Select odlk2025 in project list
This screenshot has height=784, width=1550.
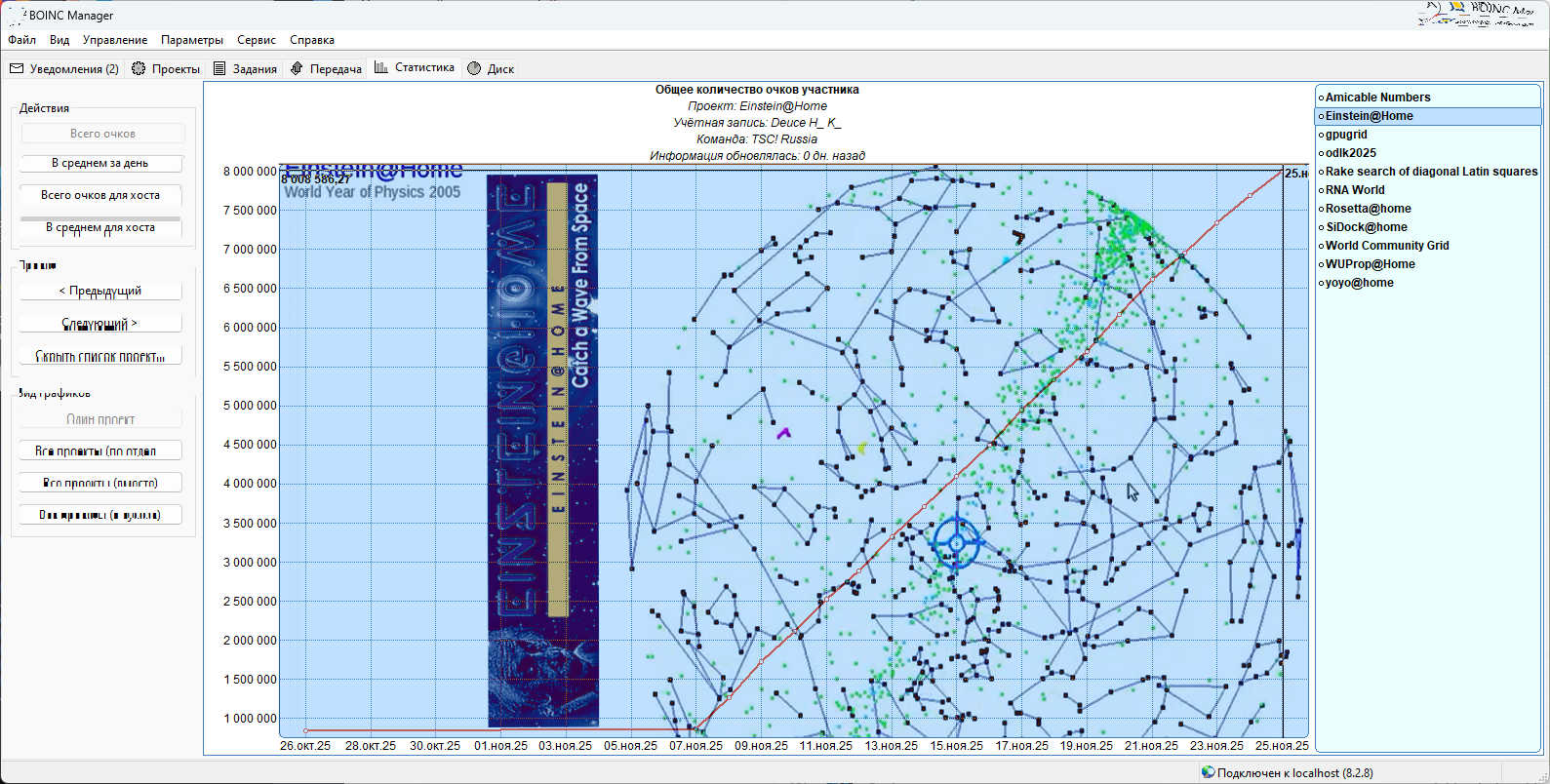pos(1428,153)
